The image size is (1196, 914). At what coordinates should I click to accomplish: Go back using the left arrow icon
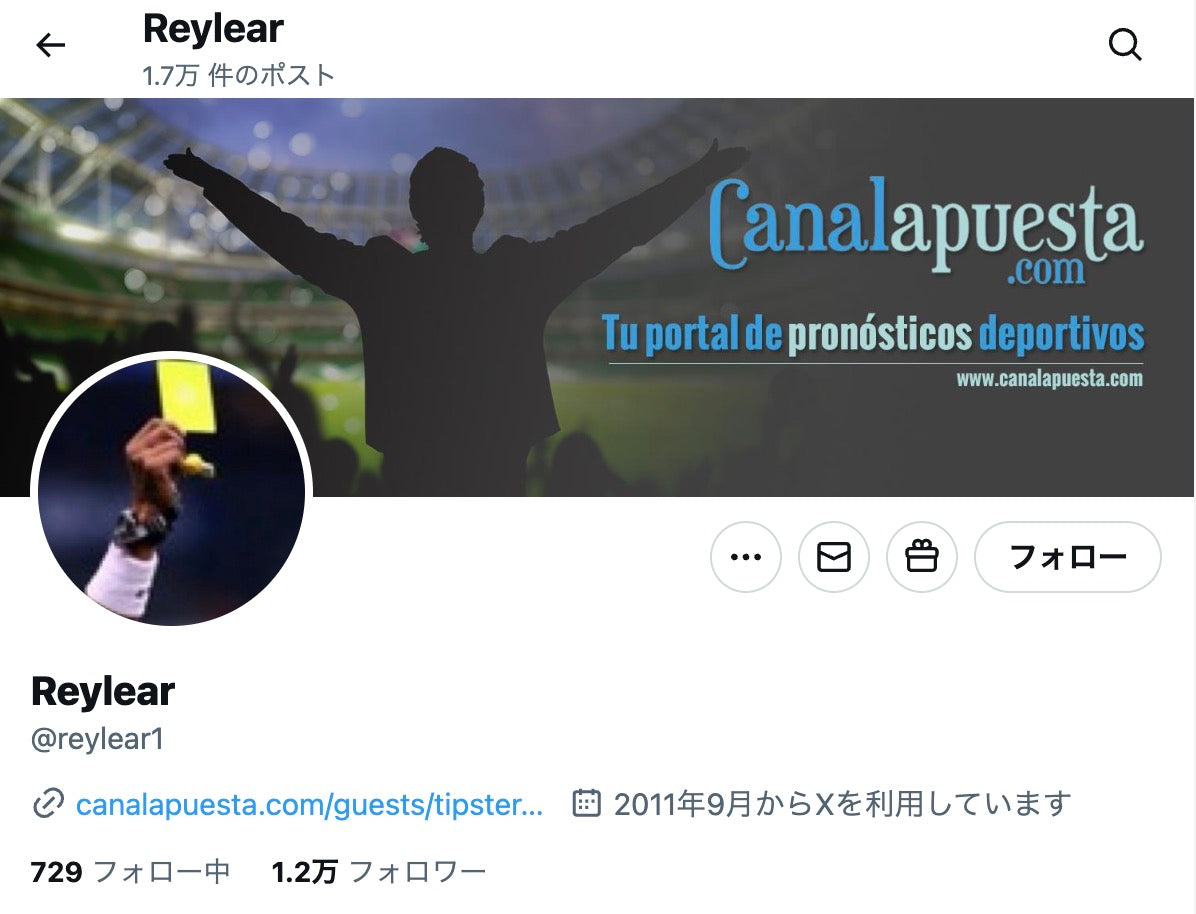click(51, 45)
